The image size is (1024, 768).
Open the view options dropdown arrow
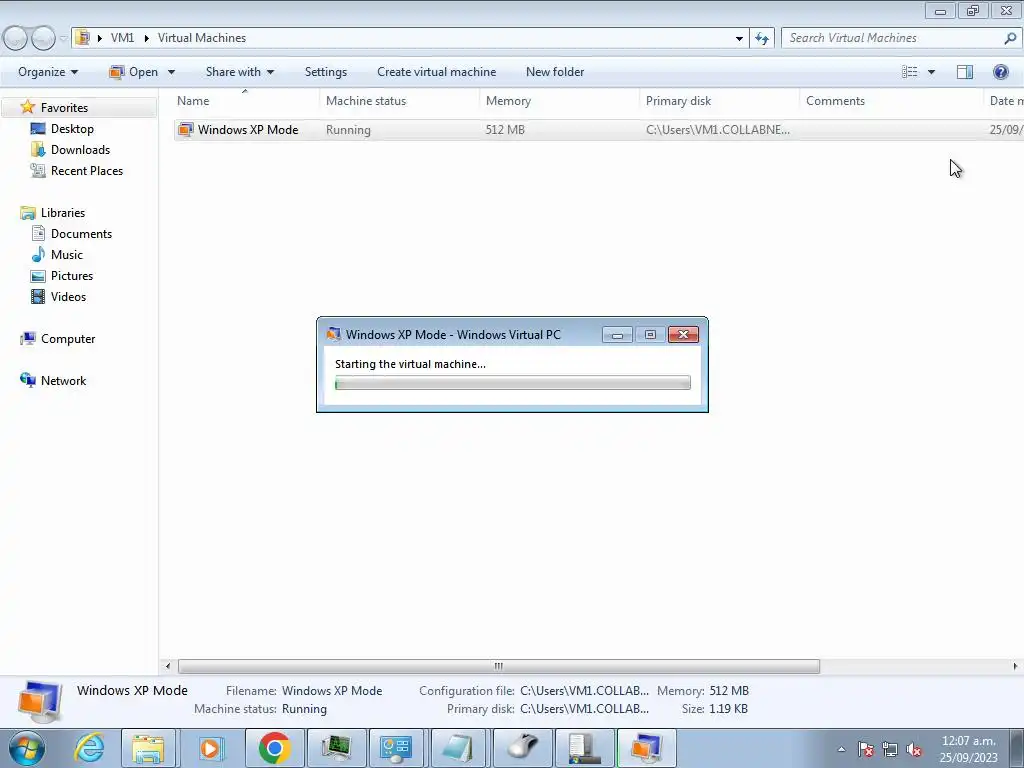(931, 72)
